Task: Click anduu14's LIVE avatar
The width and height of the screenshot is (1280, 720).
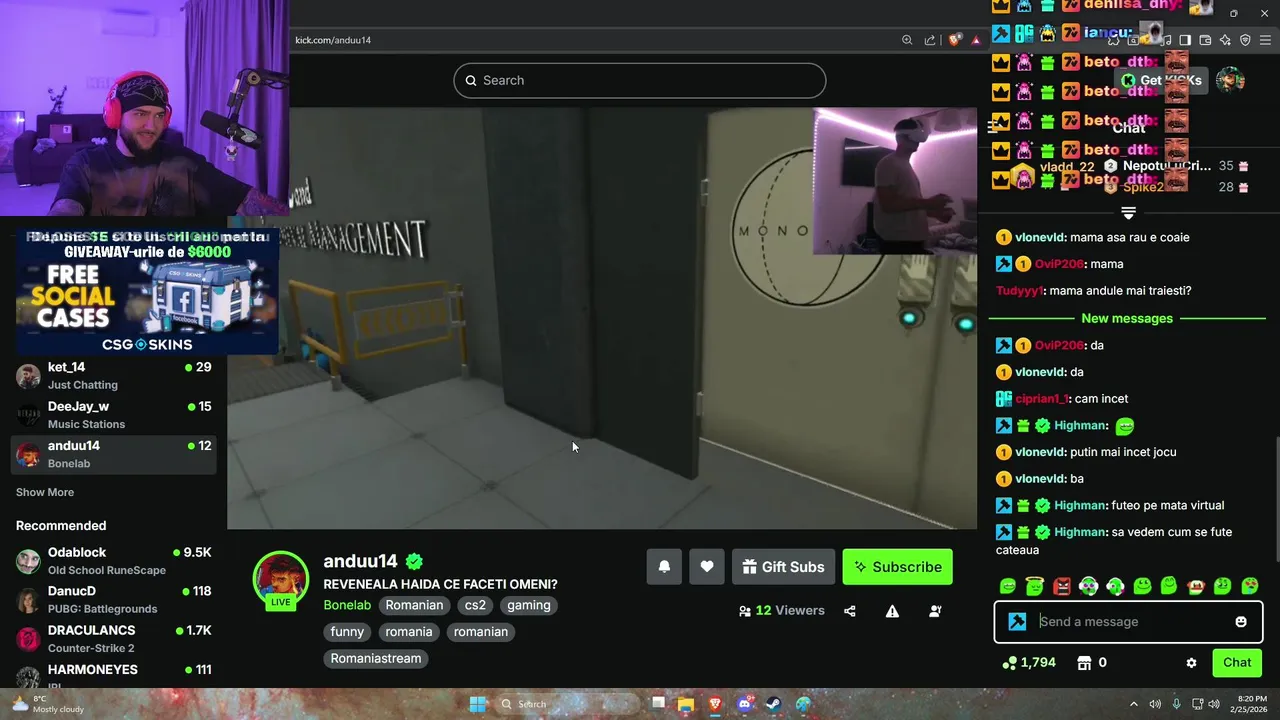Action: pos(281,580)
